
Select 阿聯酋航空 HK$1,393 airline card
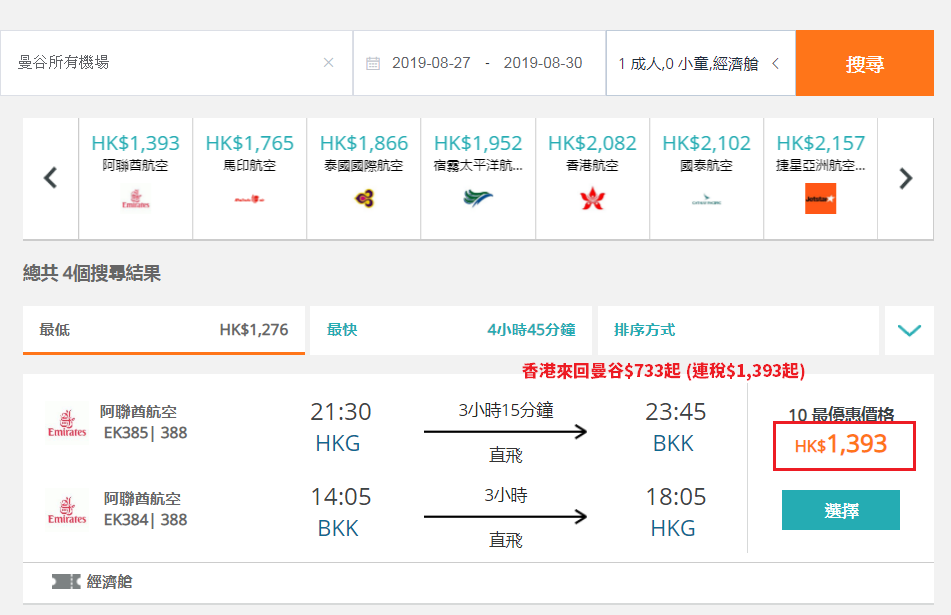[x=135, y=178]
